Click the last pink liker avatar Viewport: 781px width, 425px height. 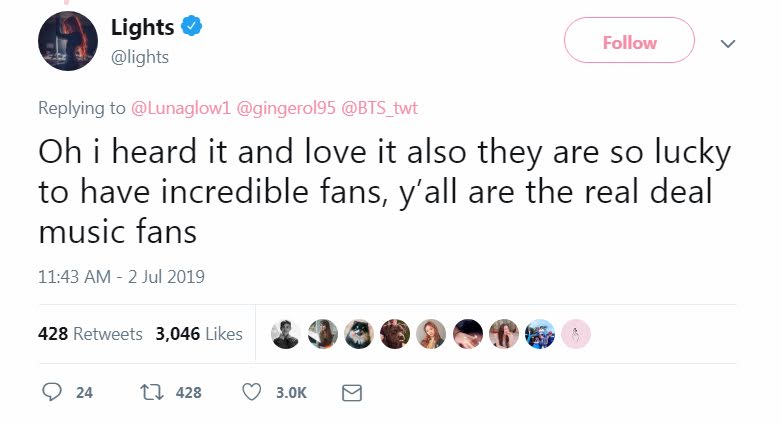(x=575, y=334)
